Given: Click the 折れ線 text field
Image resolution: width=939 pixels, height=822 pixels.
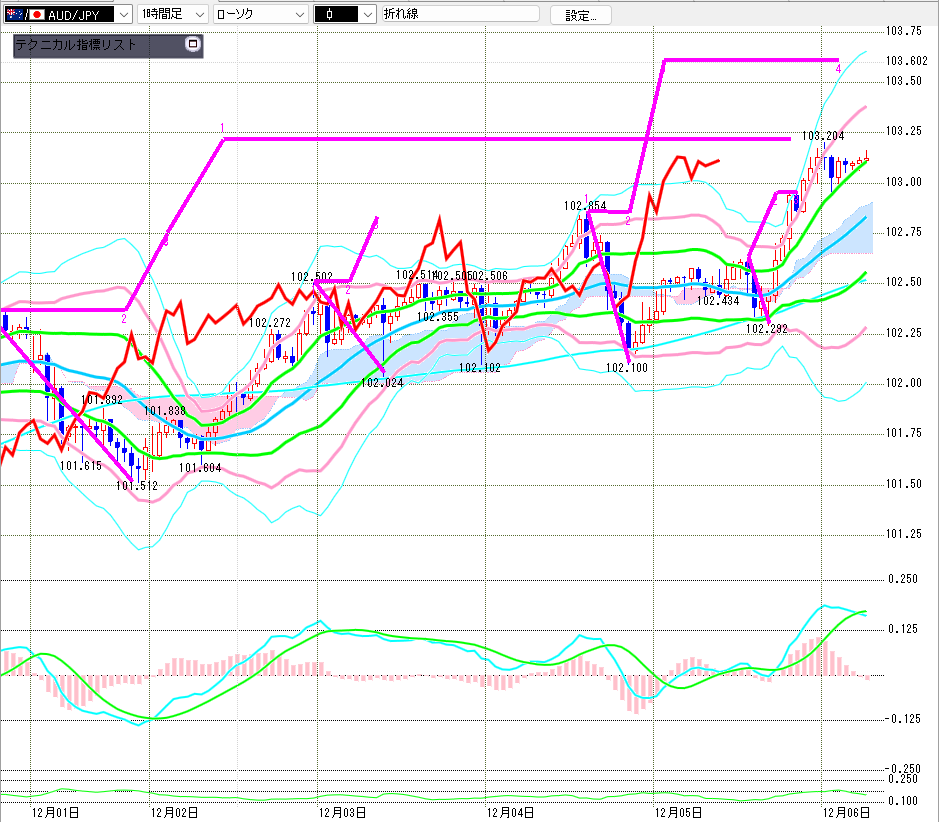Looking at the screenshot, I should coord(460,15).
